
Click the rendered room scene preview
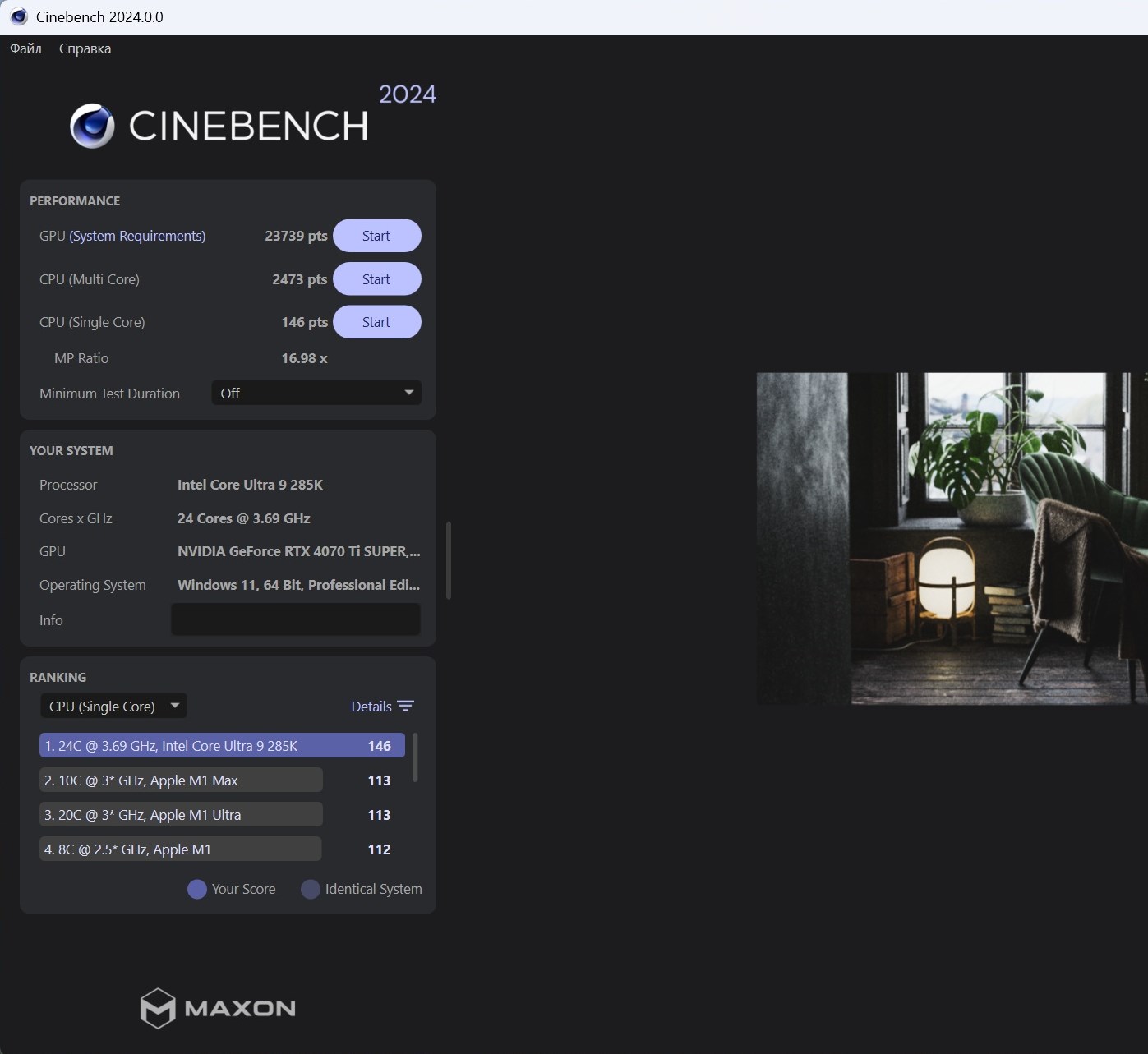(951, 539)
